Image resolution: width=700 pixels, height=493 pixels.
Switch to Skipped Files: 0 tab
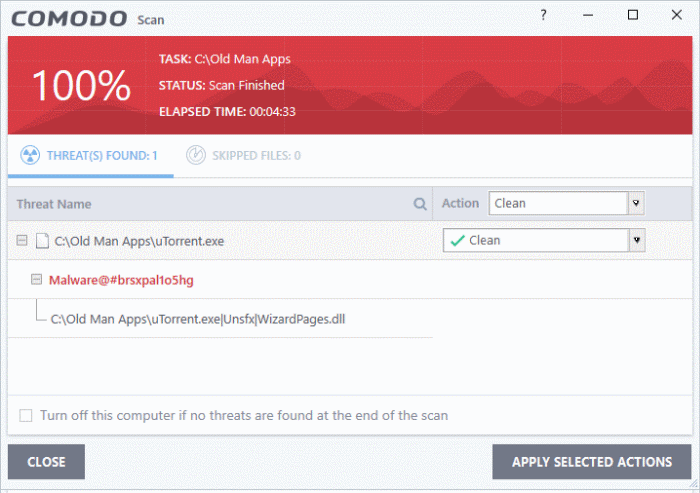[244, 155]
